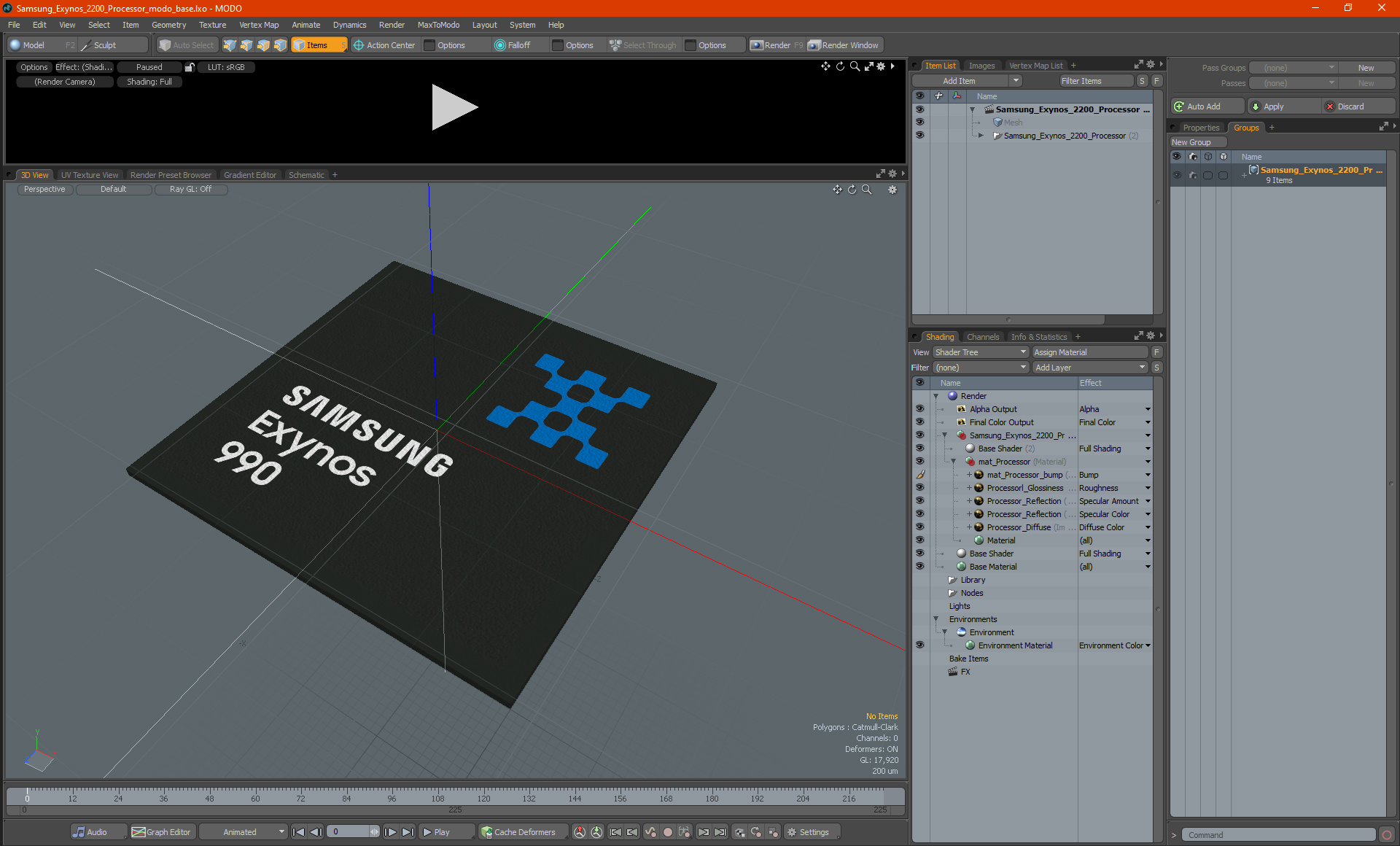Click the Ray GL: Off button
Screen dimensions: 1400x846
(191, 190)
